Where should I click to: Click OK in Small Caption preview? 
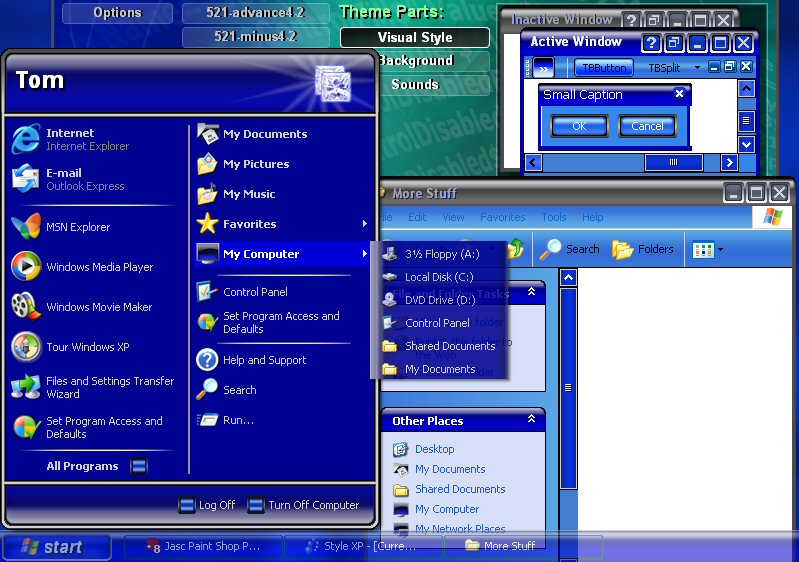pos(579,126)
